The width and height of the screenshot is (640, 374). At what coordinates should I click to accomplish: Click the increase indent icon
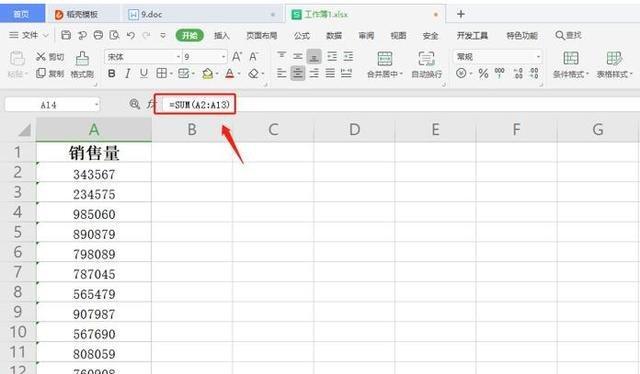pos(348,56)
